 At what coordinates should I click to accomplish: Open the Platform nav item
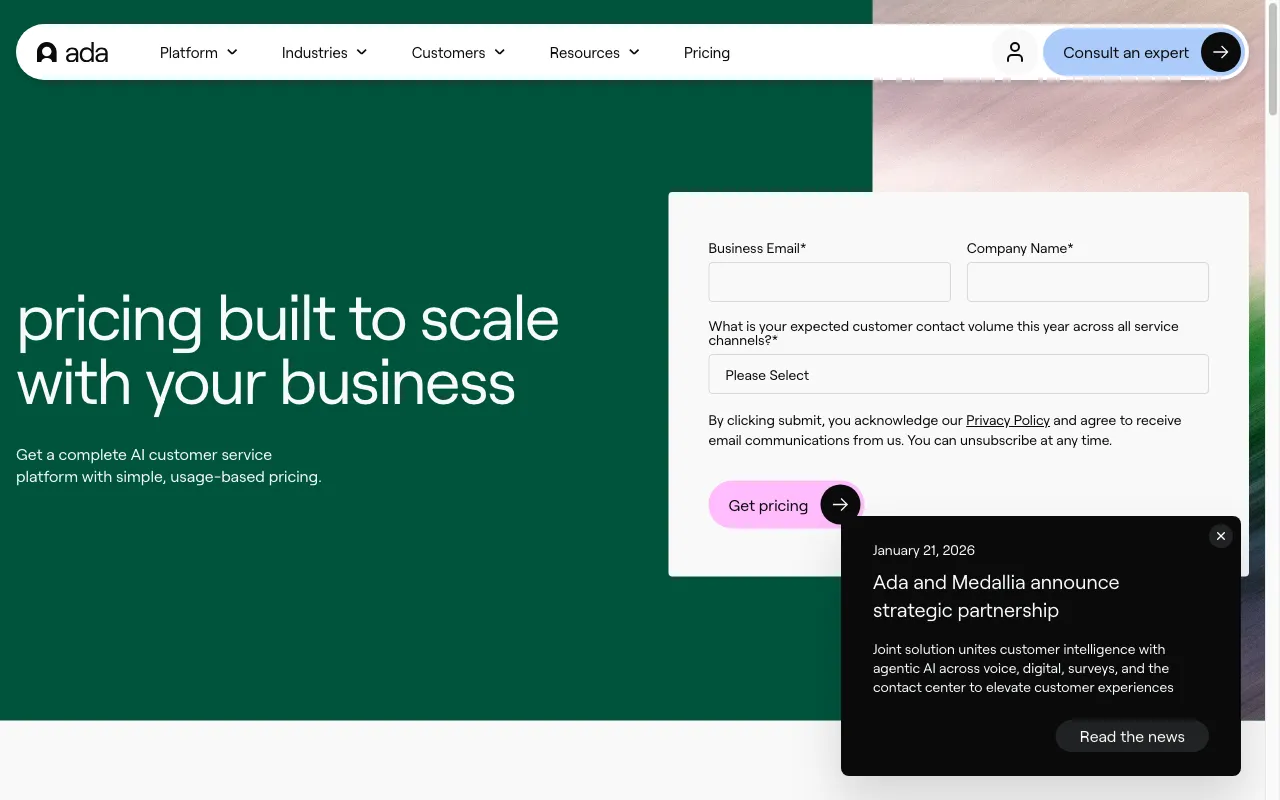coord(199,52)
